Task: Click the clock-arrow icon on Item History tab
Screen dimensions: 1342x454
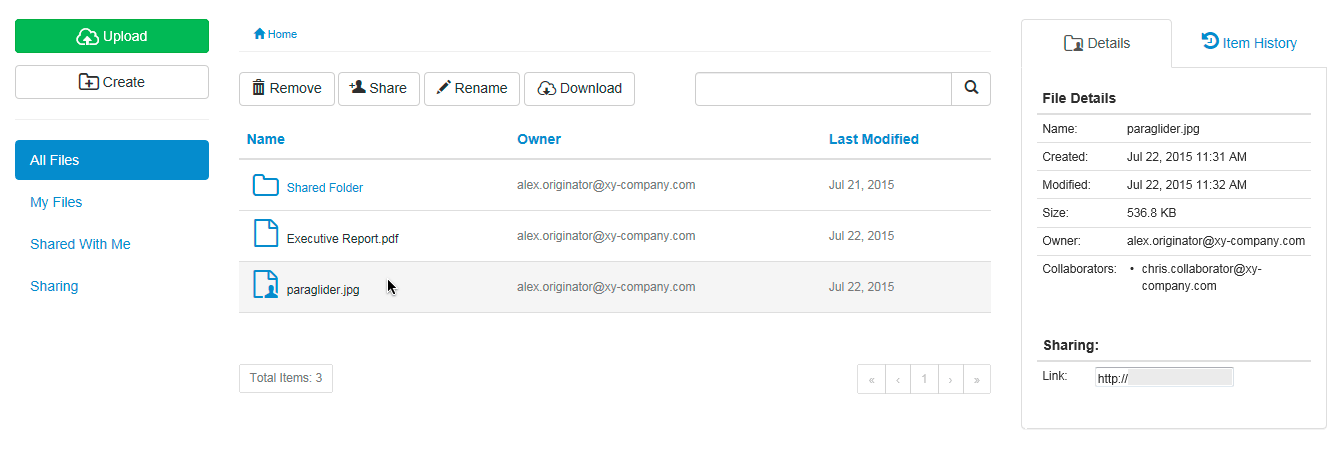Action: (1210, 41)
